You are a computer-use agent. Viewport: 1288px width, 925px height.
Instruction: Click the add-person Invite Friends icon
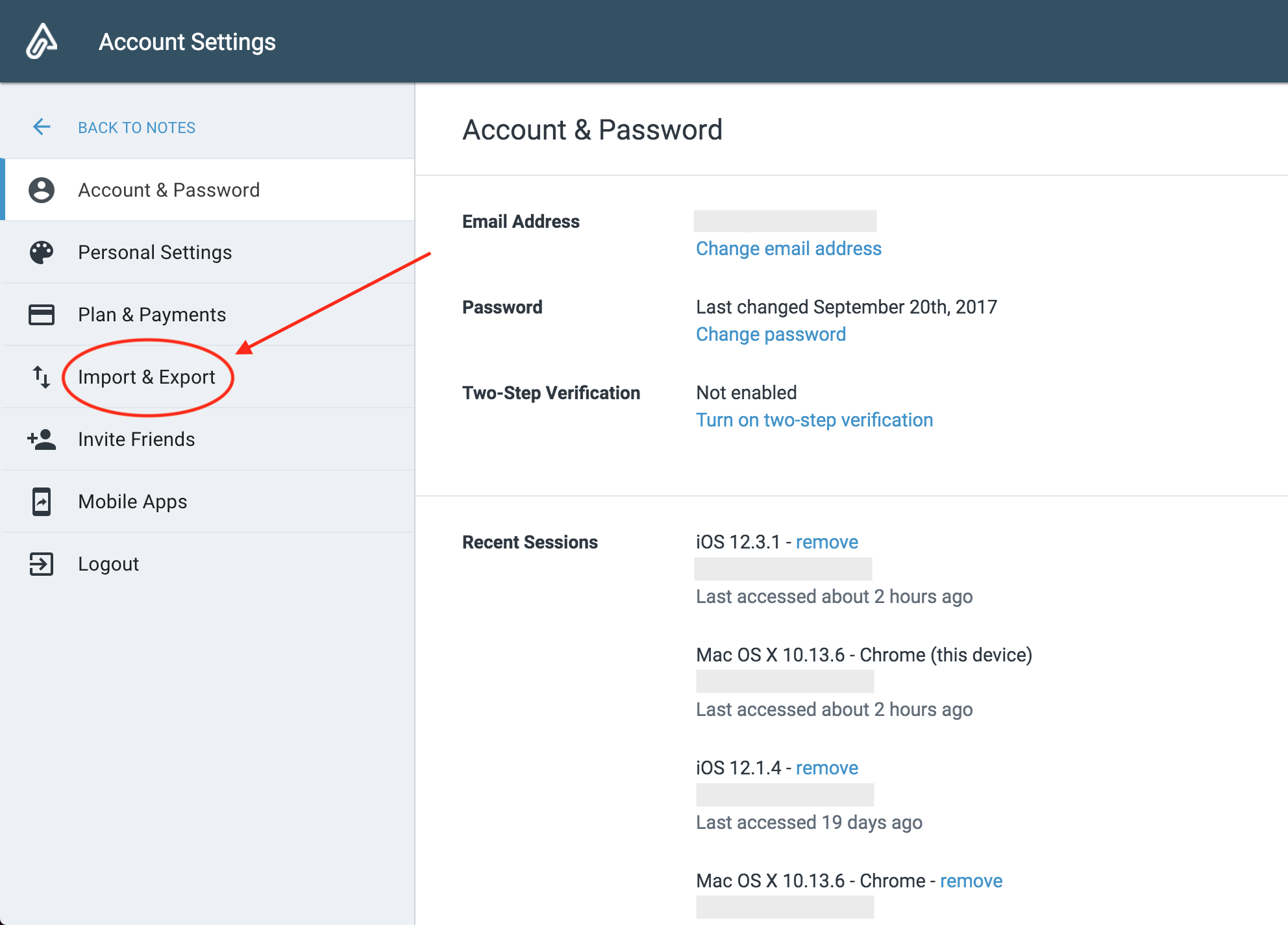point(42,439)
